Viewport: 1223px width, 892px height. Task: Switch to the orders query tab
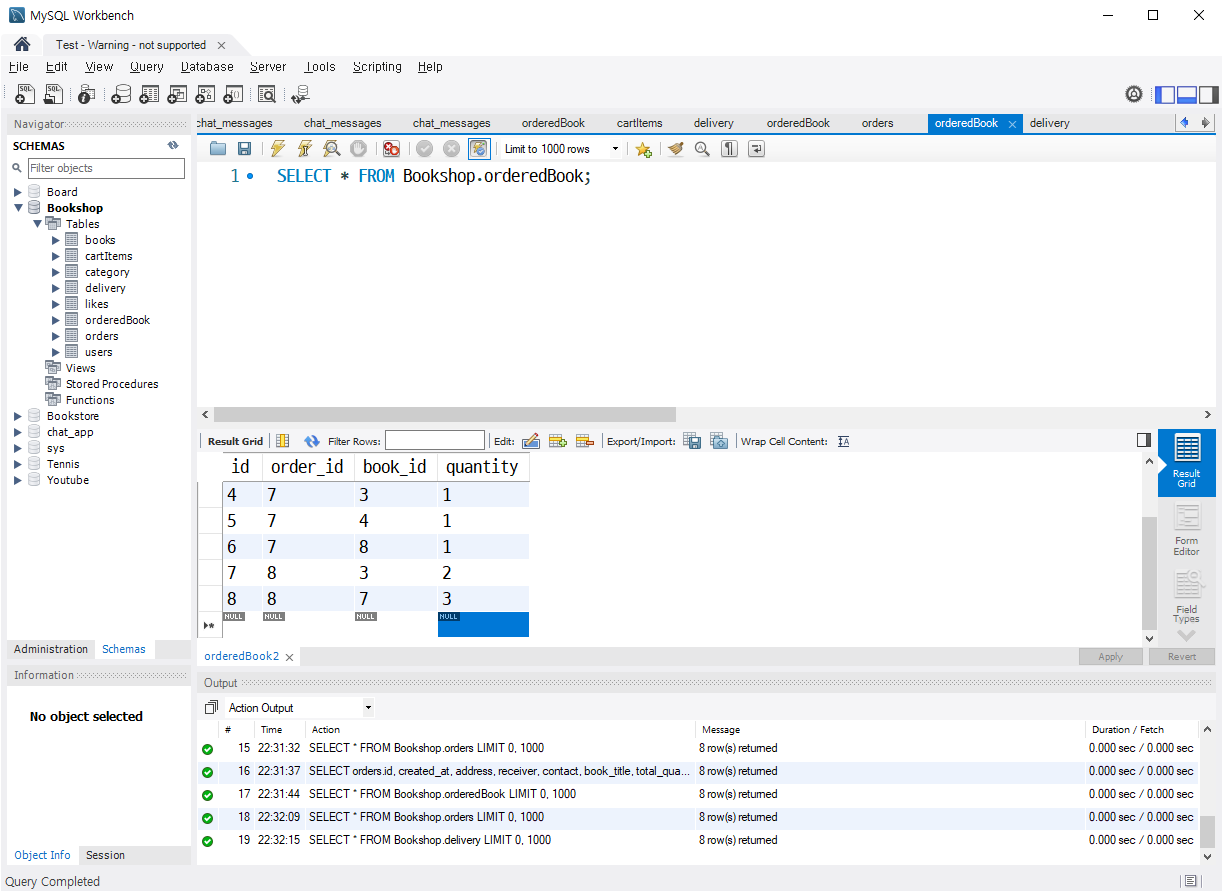point(878,123)
